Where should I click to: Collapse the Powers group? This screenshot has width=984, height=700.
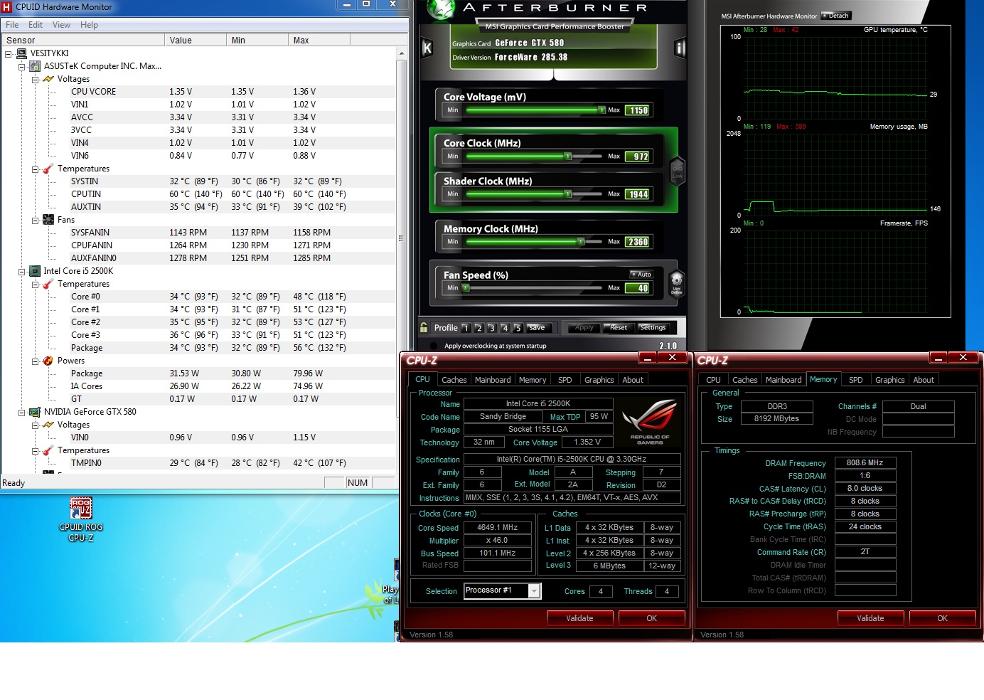[36, 362]
